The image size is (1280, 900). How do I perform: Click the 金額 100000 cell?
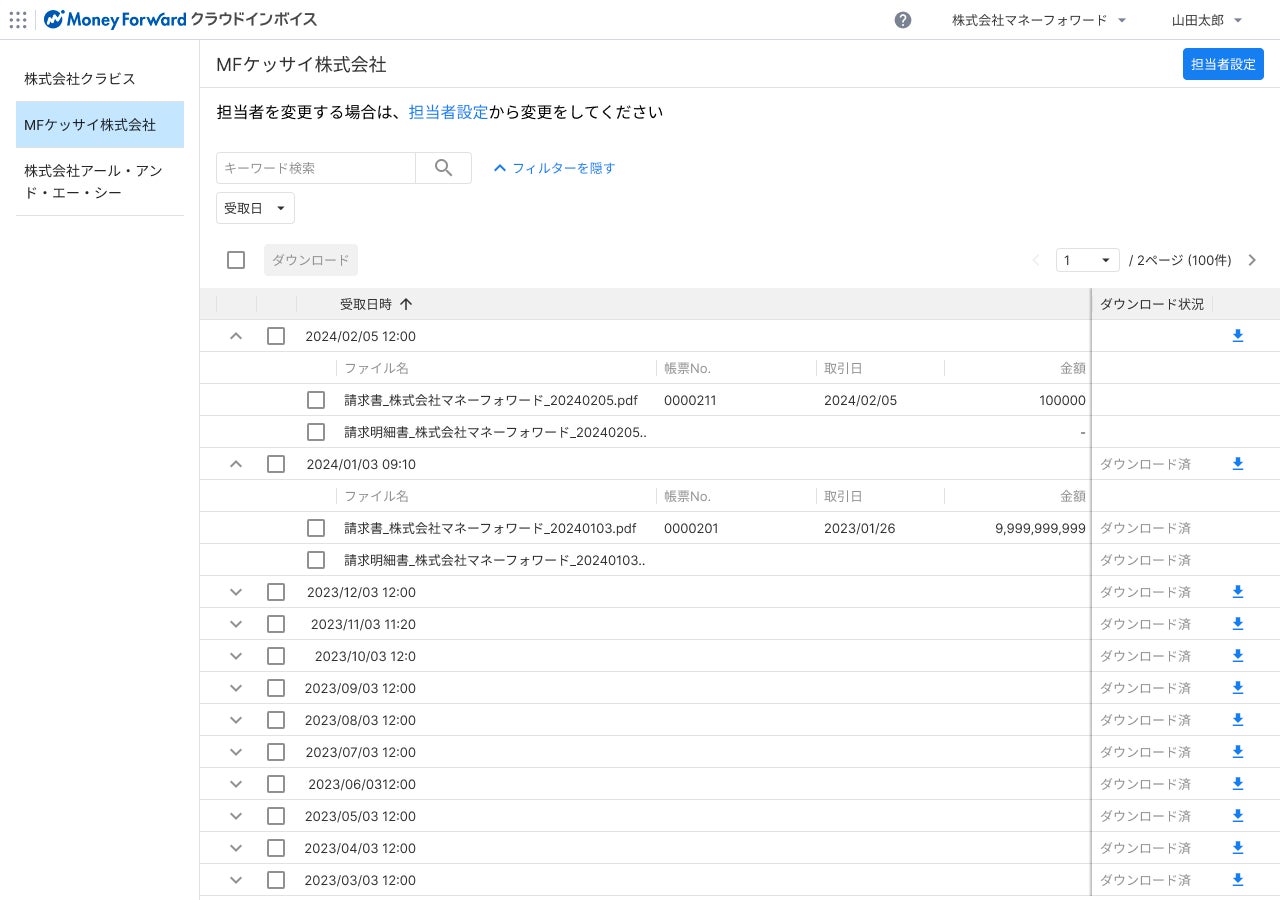(1062, 400)
